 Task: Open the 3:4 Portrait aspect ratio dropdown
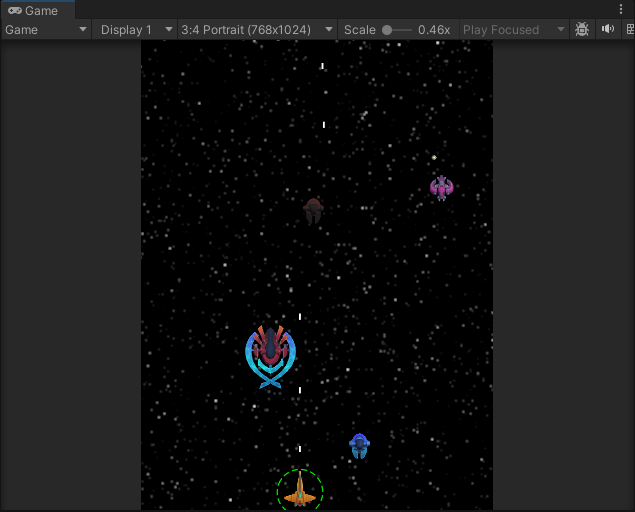click(257, 30)
